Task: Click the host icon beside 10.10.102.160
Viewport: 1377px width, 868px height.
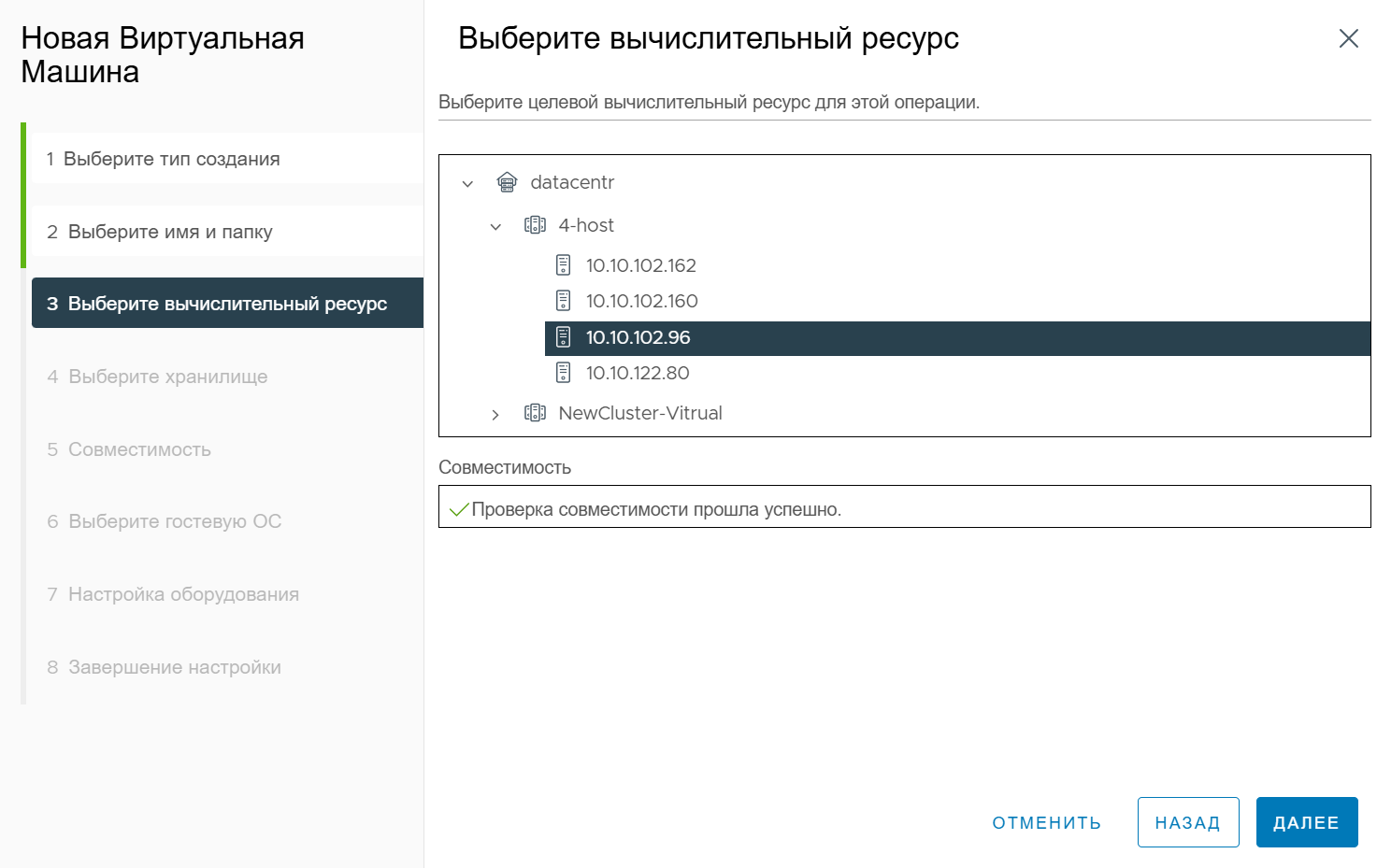Action: pos(563,301)
